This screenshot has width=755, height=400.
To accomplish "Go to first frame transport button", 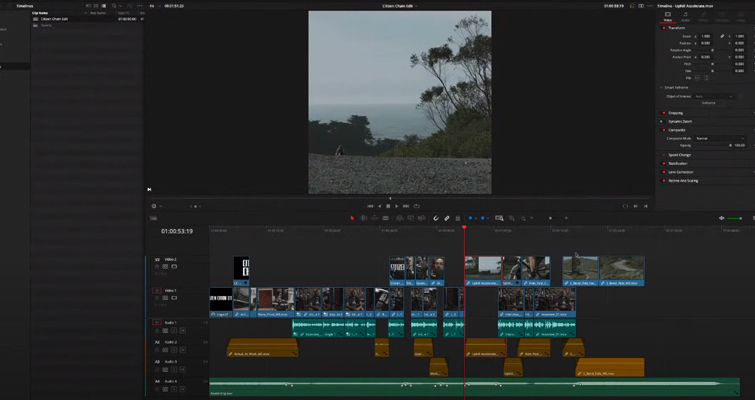I will click(370, 206).
